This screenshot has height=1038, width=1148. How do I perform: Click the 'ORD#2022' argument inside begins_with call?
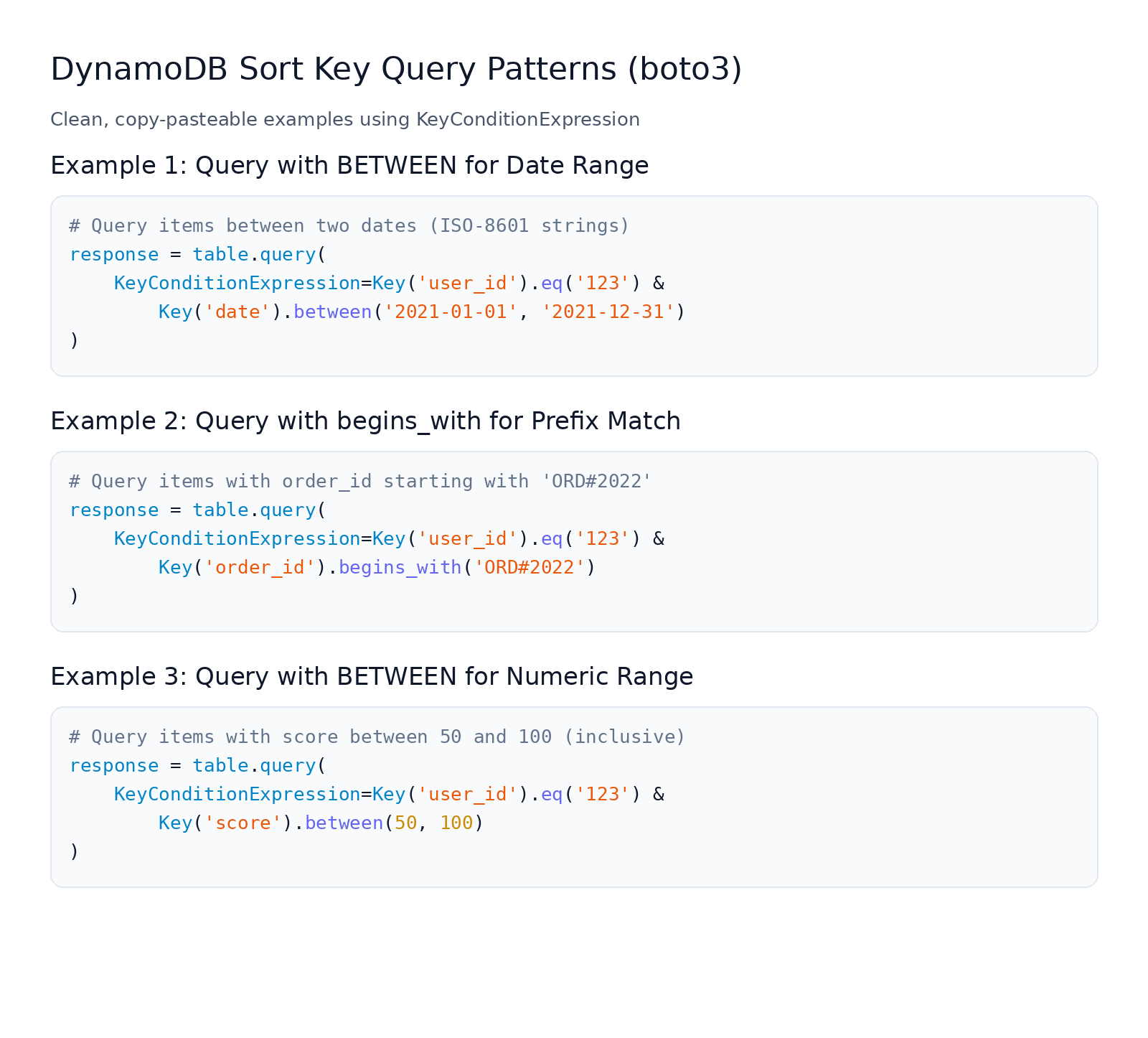530,568
